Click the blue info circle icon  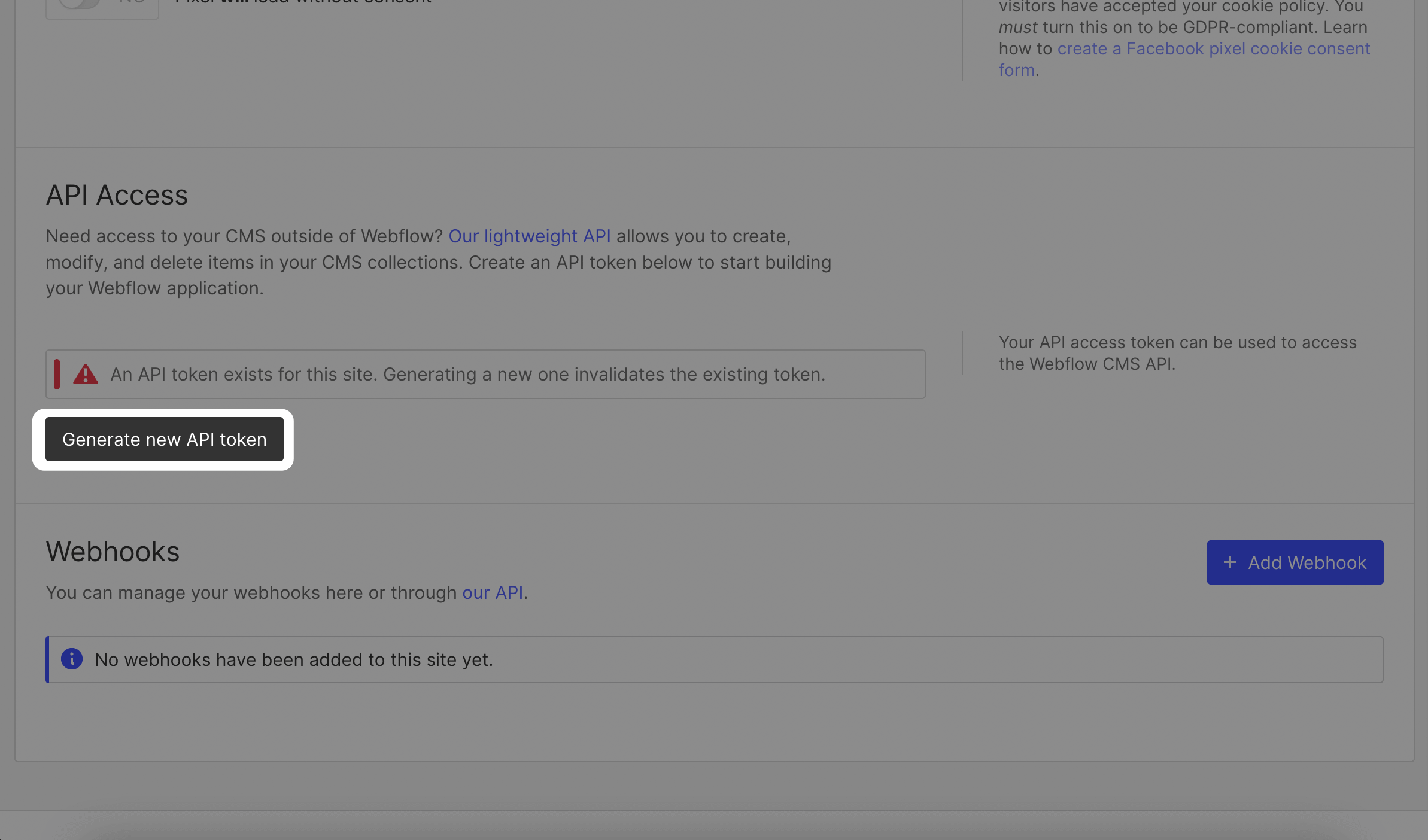[72, 659]
